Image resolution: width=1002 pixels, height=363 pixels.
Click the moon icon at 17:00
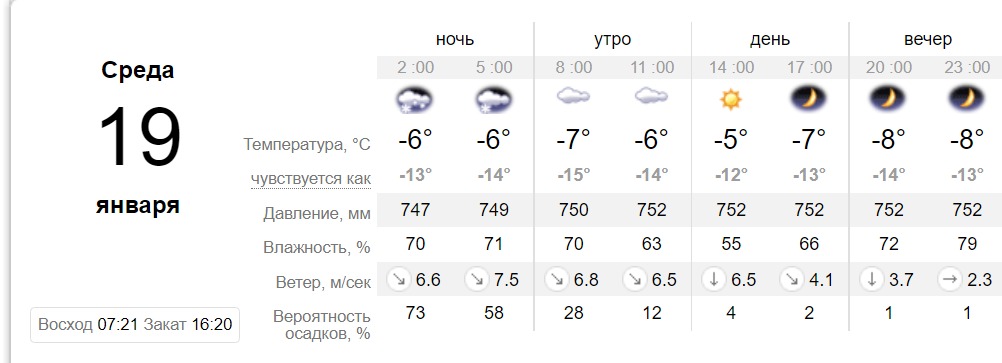[x=809, y=98]
